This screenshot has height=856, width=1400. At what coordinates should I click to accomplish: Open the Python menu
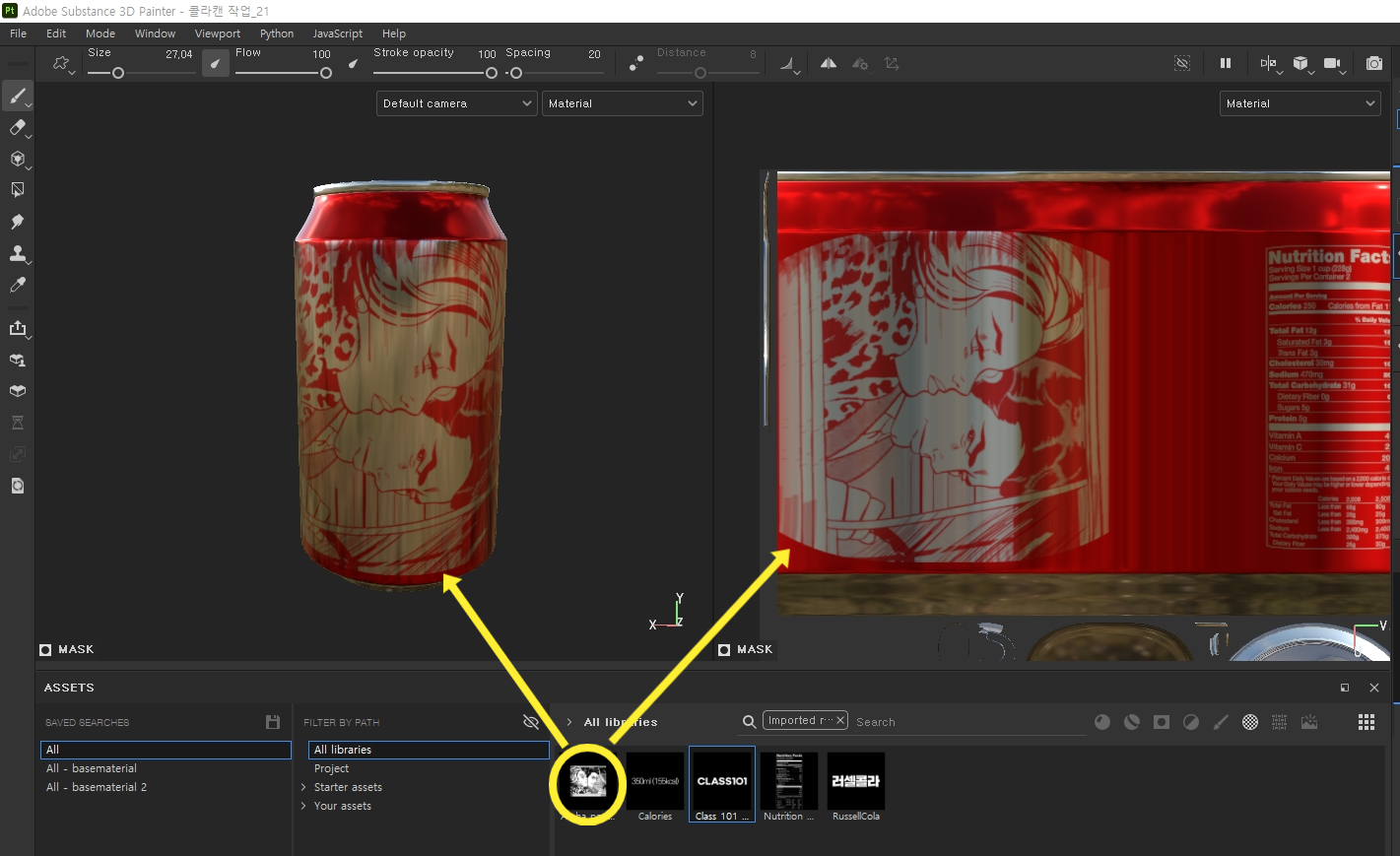pyautogui.click(x=277, y=33)
